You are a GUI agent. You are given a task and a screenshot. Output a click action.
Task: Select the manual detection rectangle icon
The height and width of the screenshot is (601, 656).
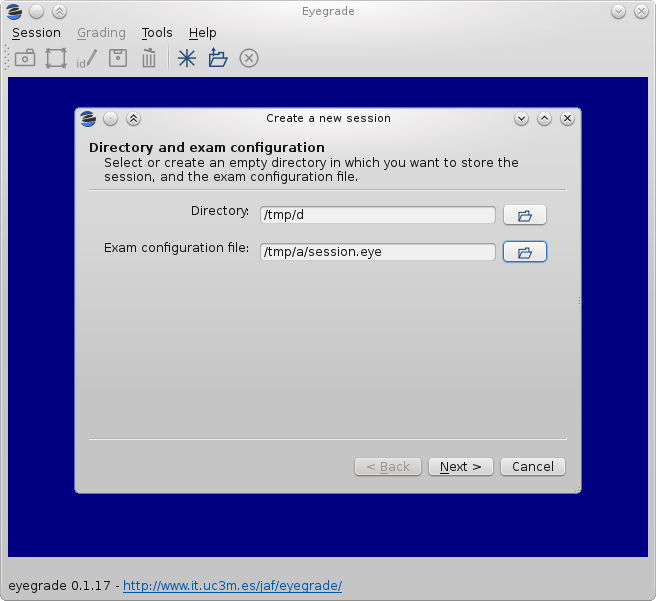[x=56, y=58]
